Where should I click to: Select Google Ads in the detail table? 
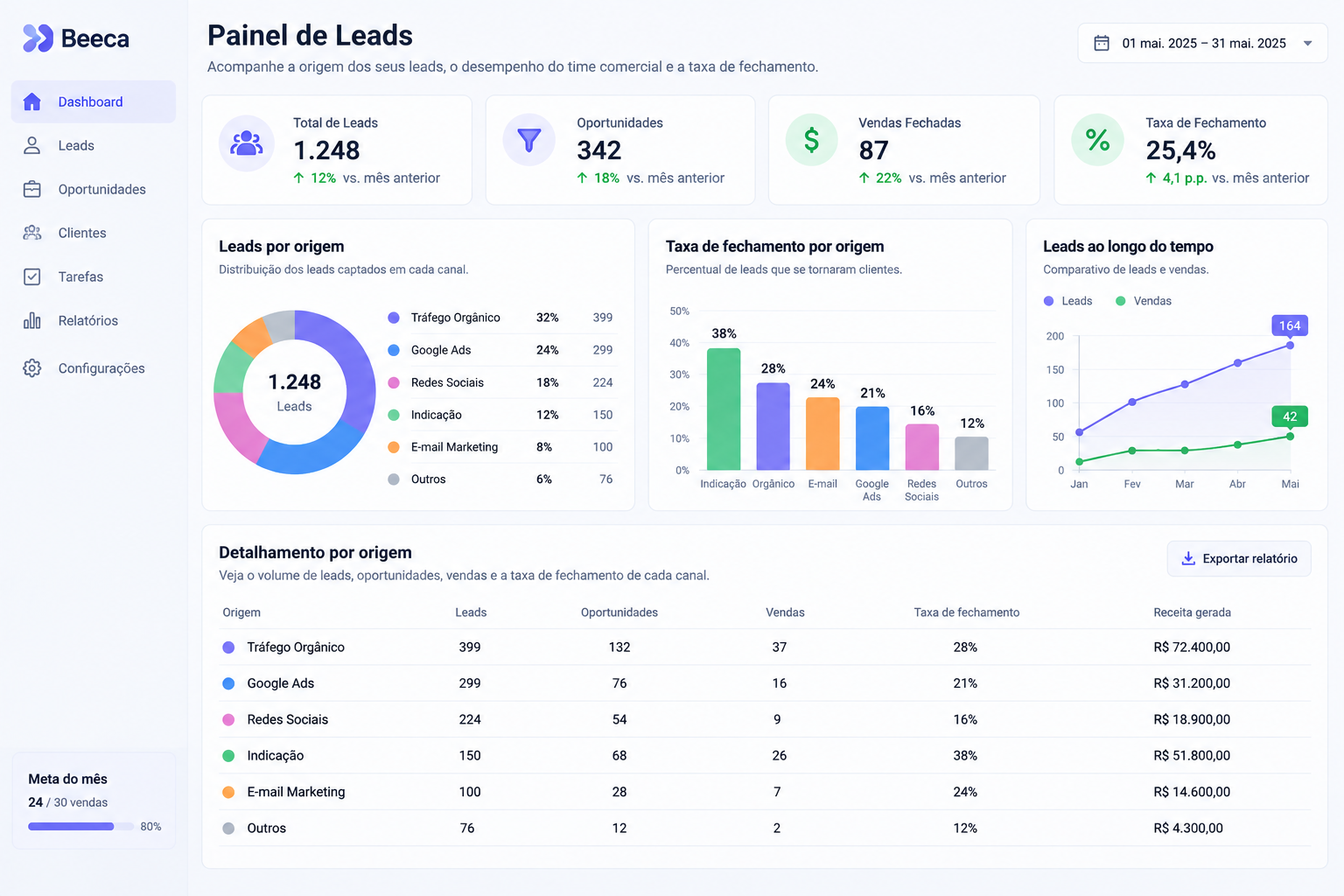(x=280, y=683)
